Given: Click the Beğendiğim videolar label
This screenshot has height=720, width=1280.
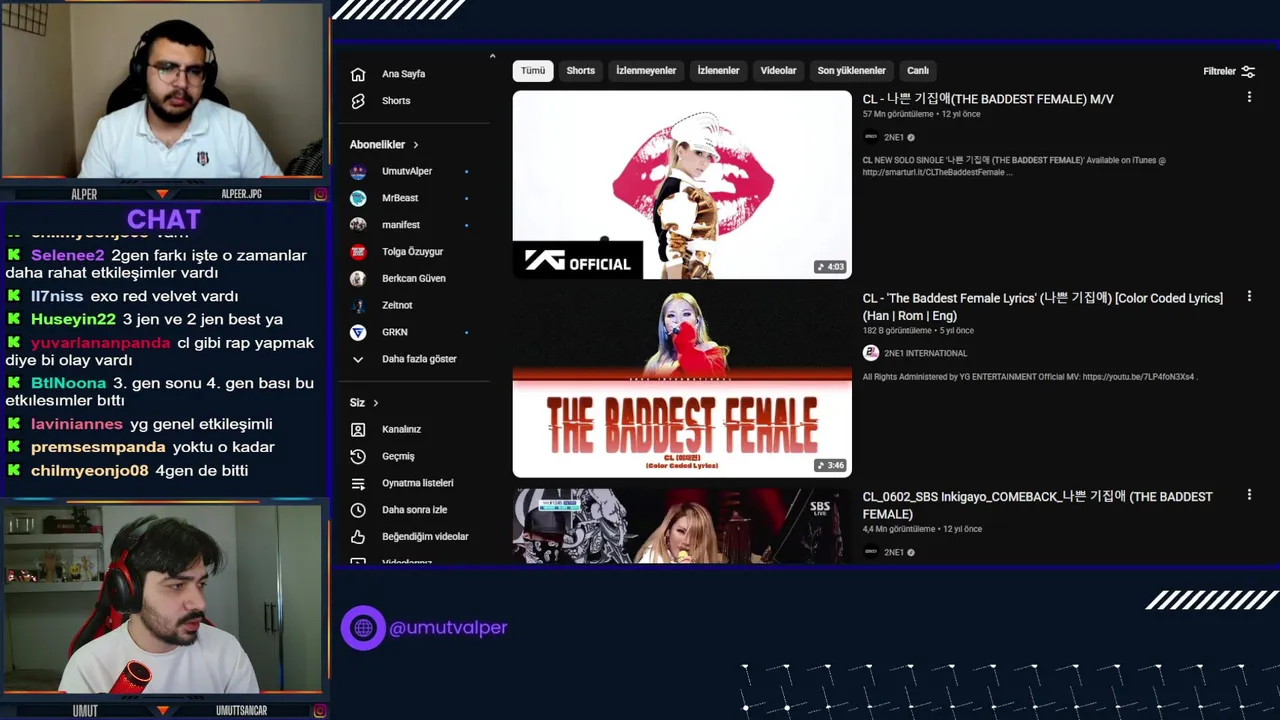Looking at the screenshot, I should tap(425, 537).
